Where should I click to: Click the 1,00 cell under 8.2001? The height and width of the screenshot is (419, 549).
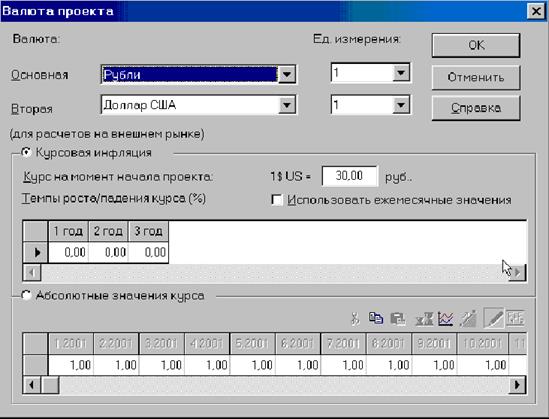[389, 365]
